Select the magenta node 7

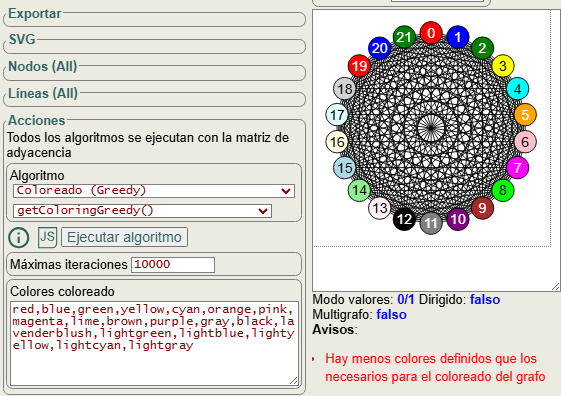point(517,167)
